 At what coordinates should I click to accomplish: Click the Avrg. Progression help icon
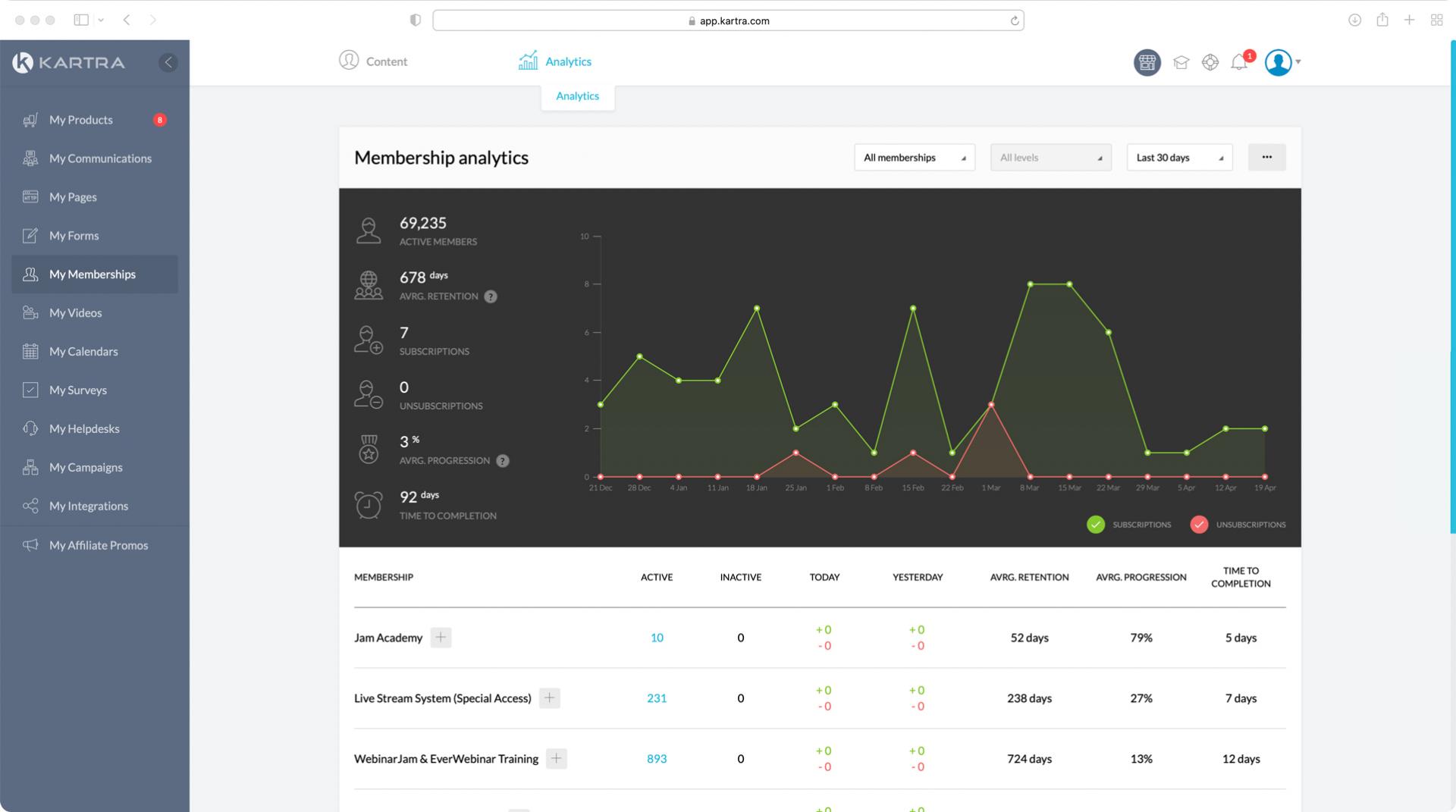tap(503, 461)
